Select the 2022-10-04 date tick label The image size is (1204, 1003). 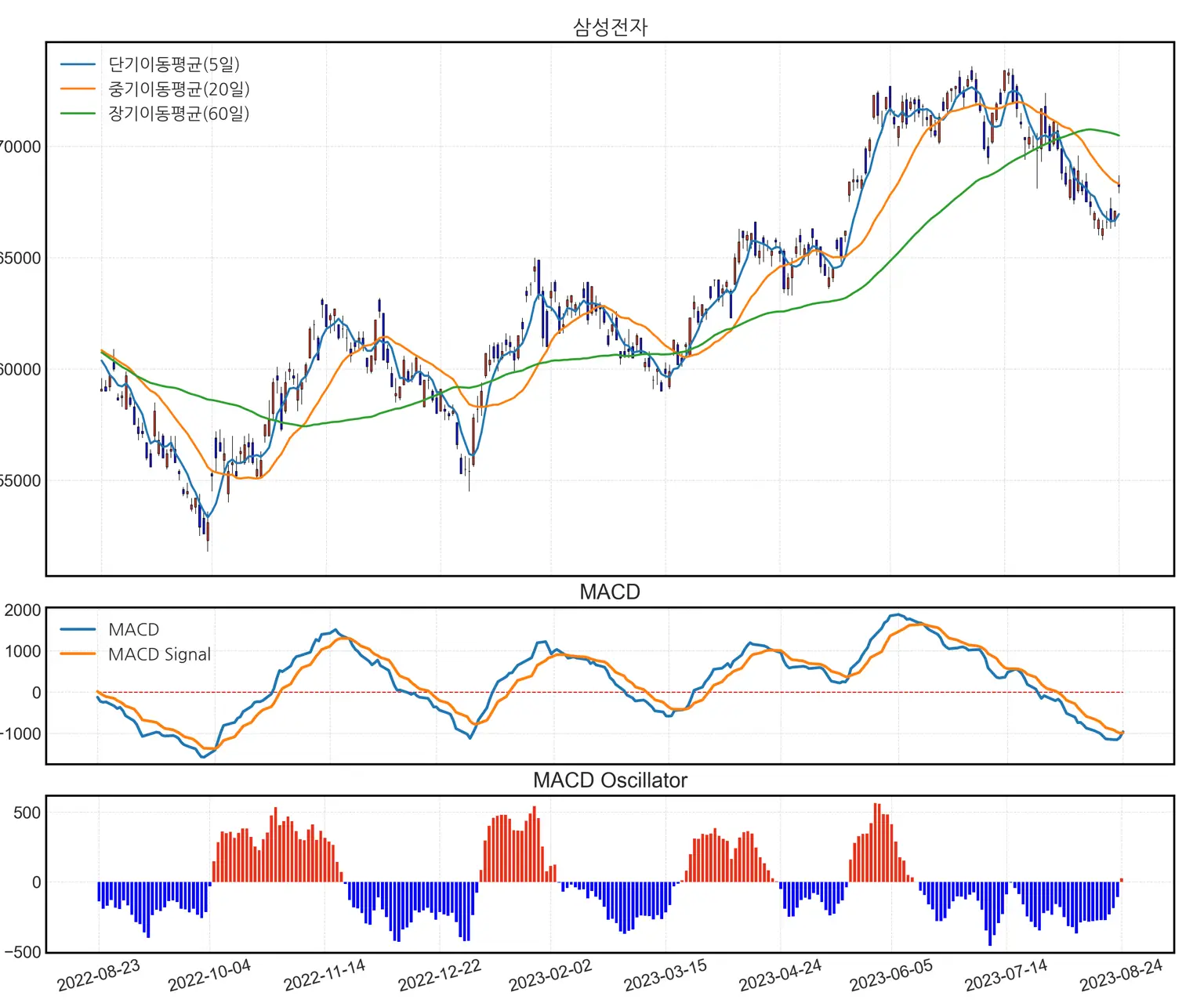[x=209, y=976]
